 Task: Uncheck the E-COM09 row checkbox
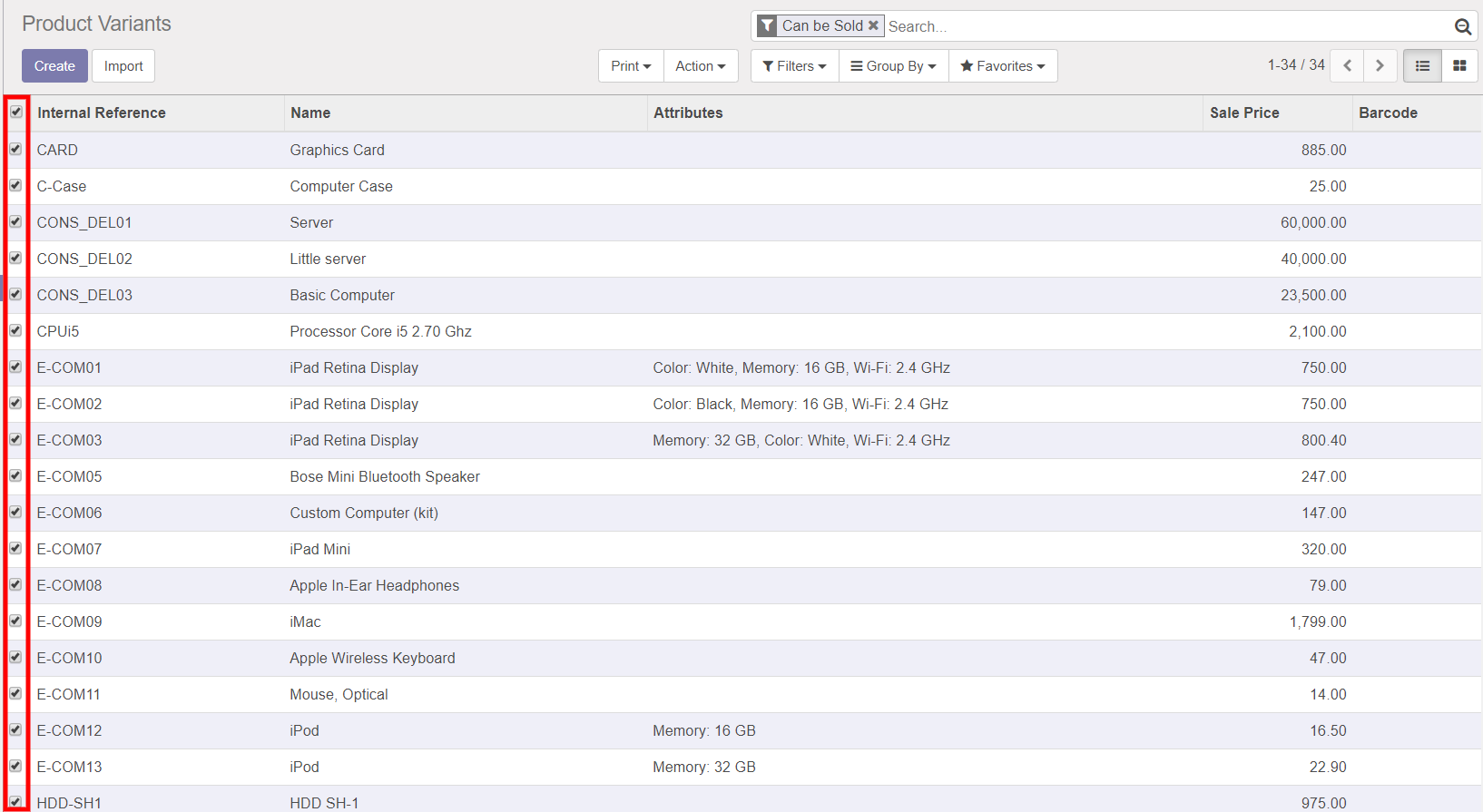coord(15,621)
